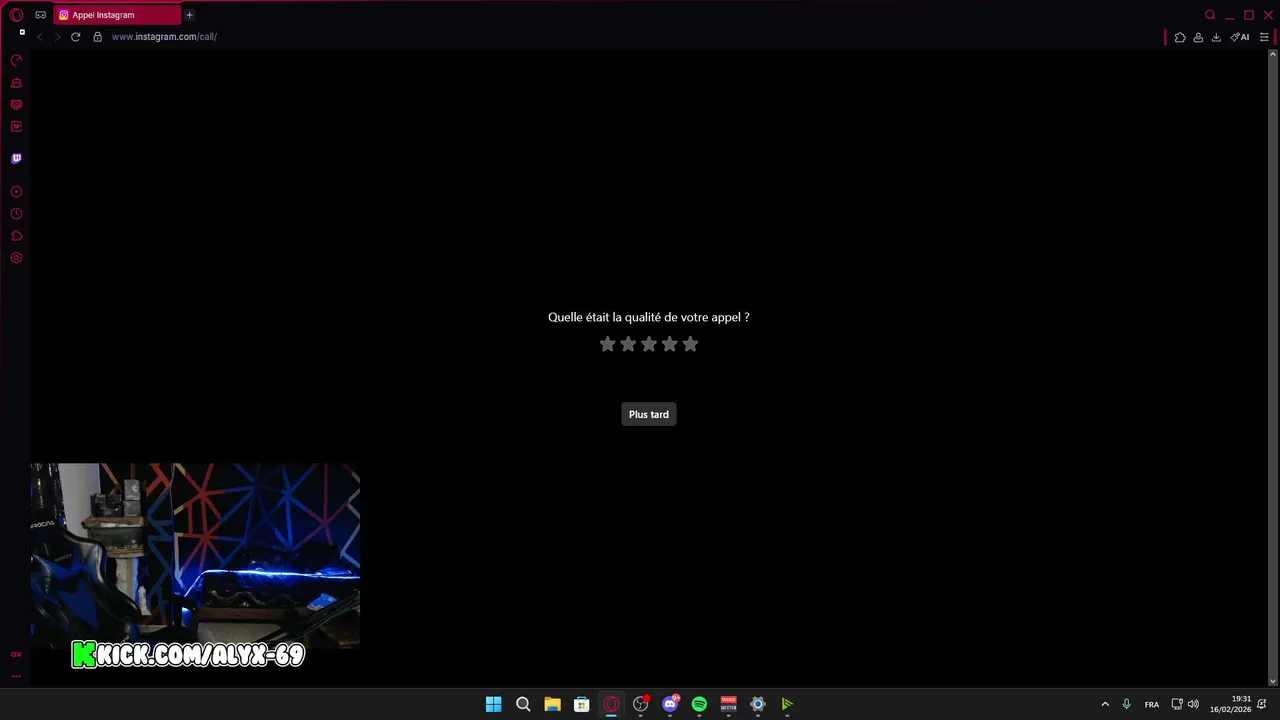Open sidebar three-dots setup menu
This screenshot has width=1280, height=720.
coord(16,676)
